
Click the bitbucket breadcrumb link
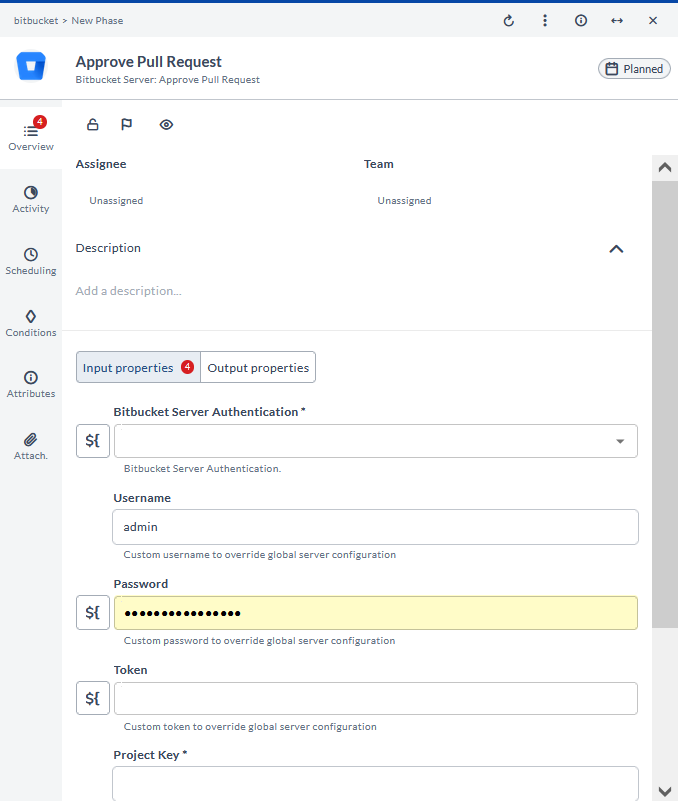pos(34,20)
